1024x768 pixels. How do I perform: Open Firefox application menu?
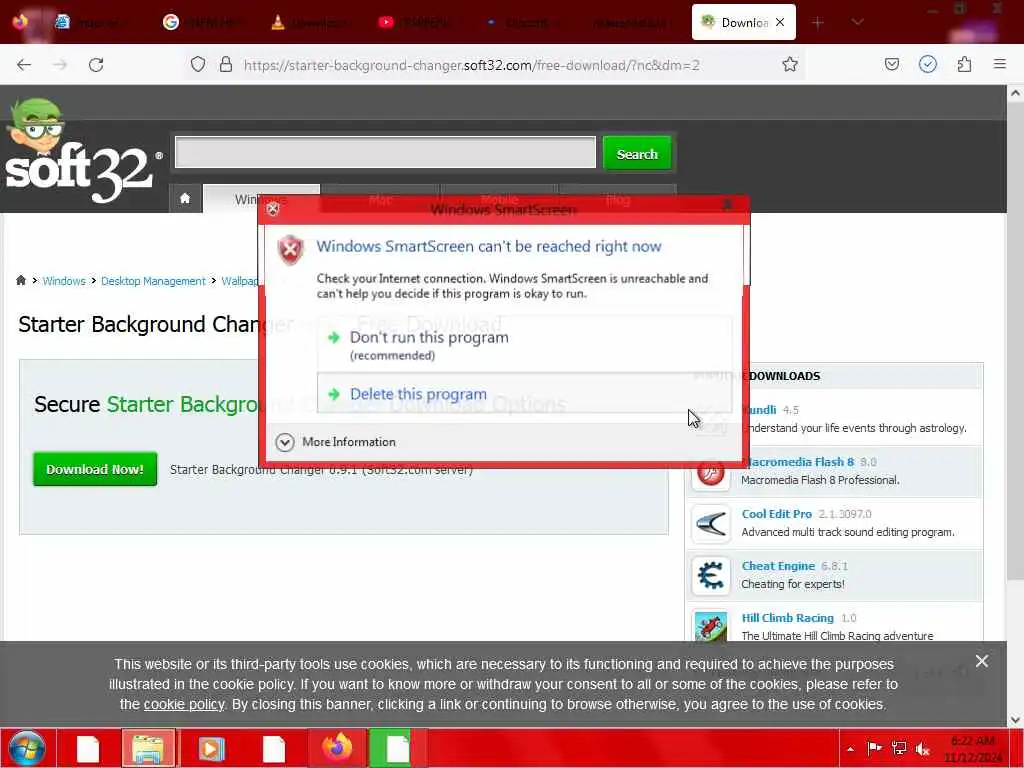1000,64
